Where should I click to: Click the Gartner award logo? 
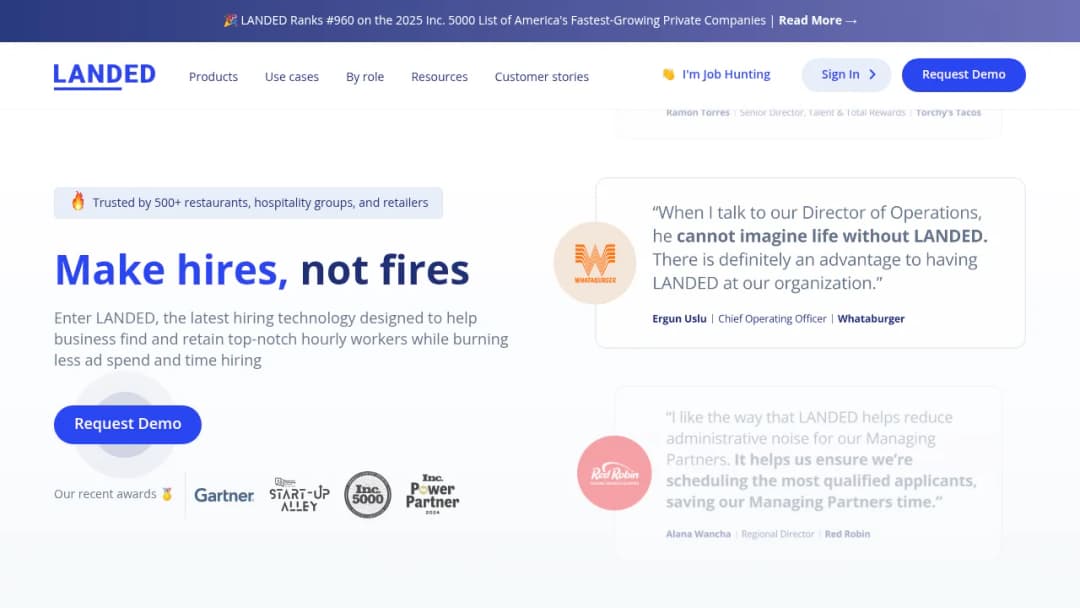[224, 495]
